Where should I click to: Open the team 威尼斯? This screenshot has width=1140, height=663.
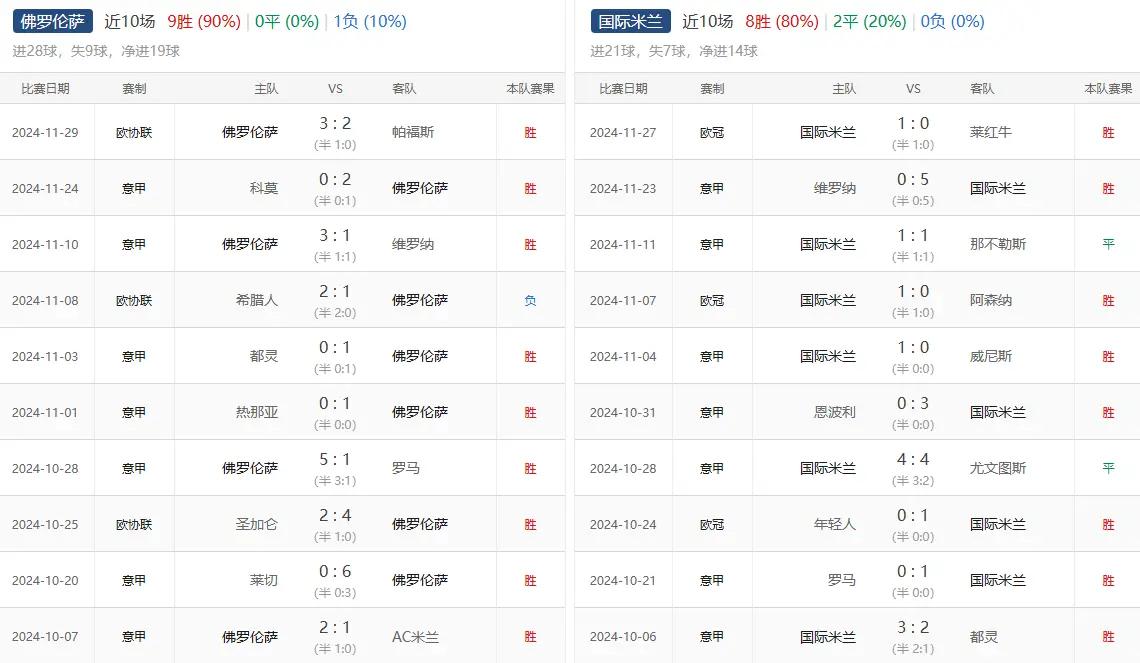(990, 356)
